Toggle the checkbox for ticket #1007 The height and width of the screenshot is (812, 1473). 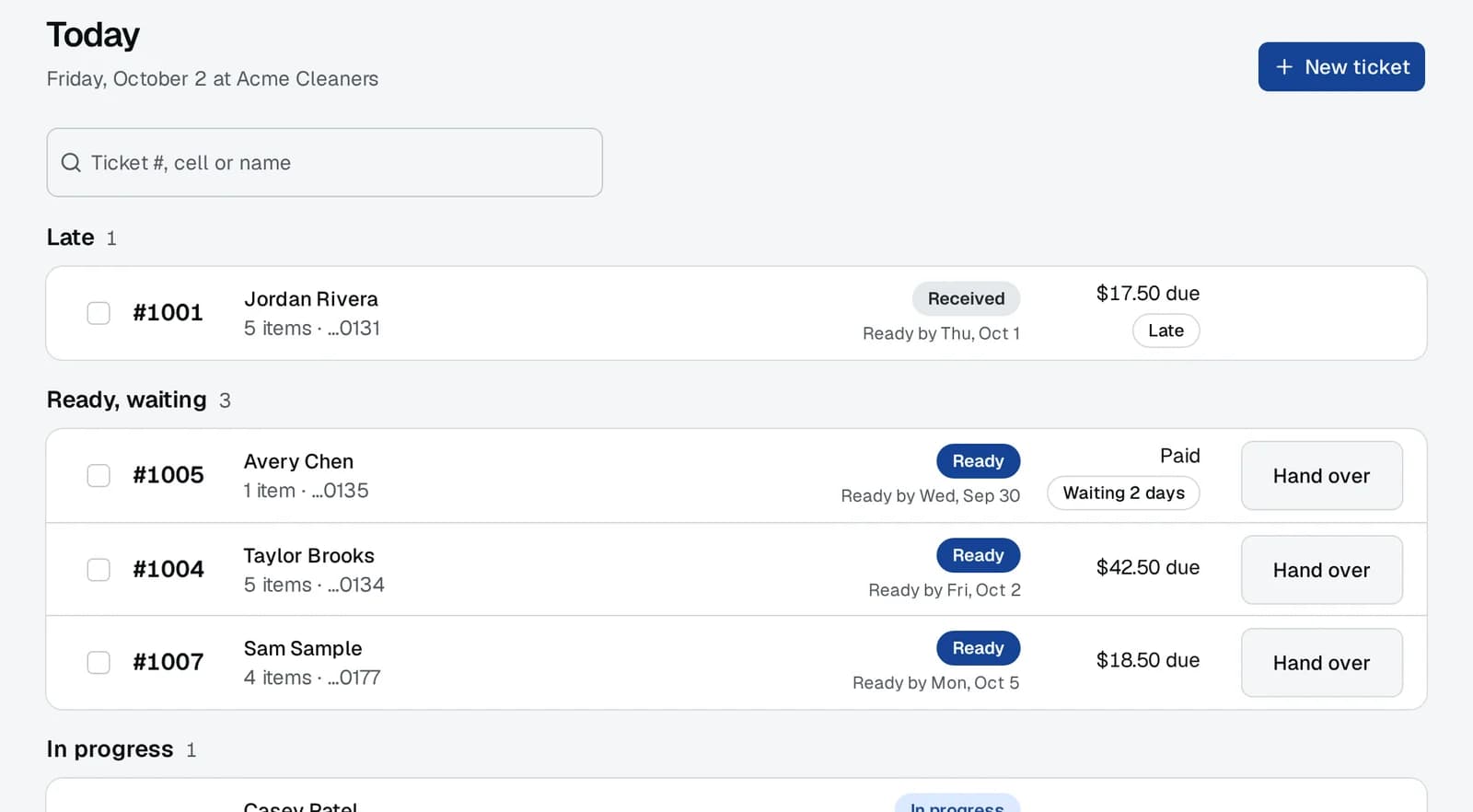pyautogui.click(x=99, y=663)
